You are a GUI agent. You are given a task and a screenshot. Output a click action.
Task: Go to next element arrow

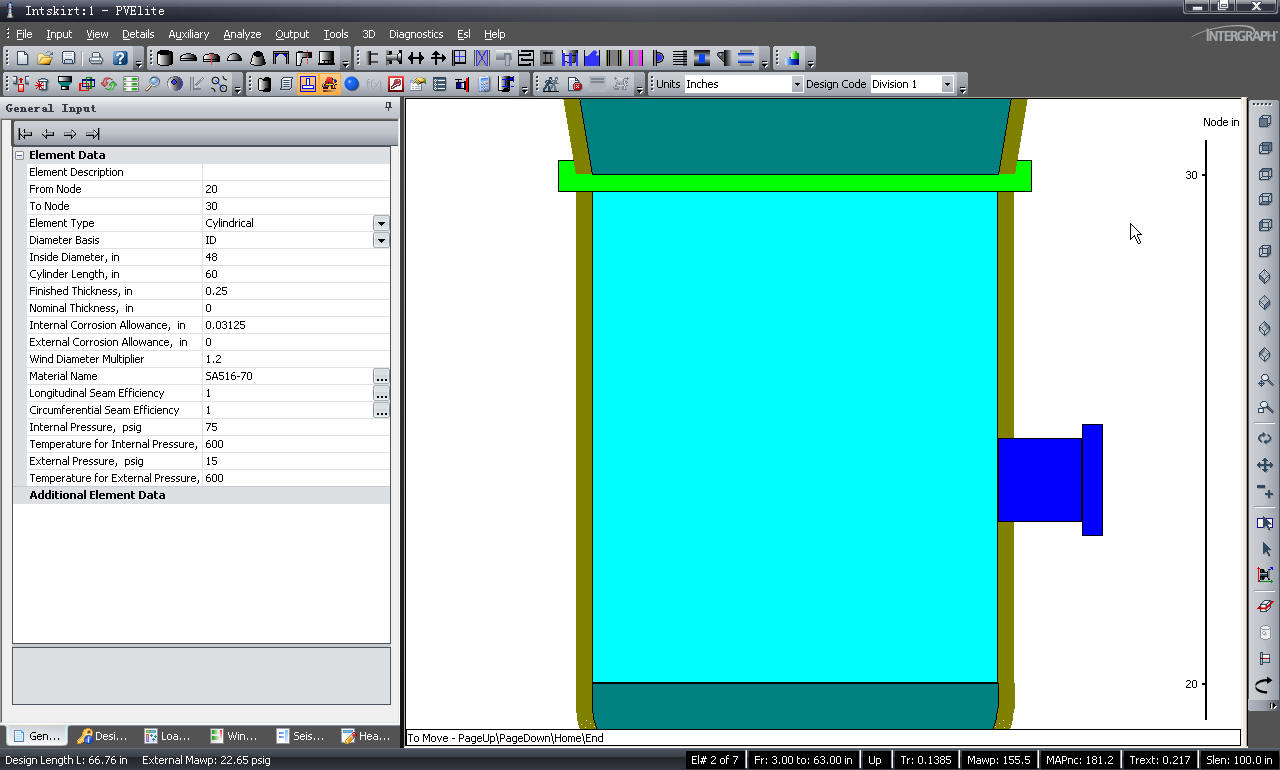click(x=70, y=134)
